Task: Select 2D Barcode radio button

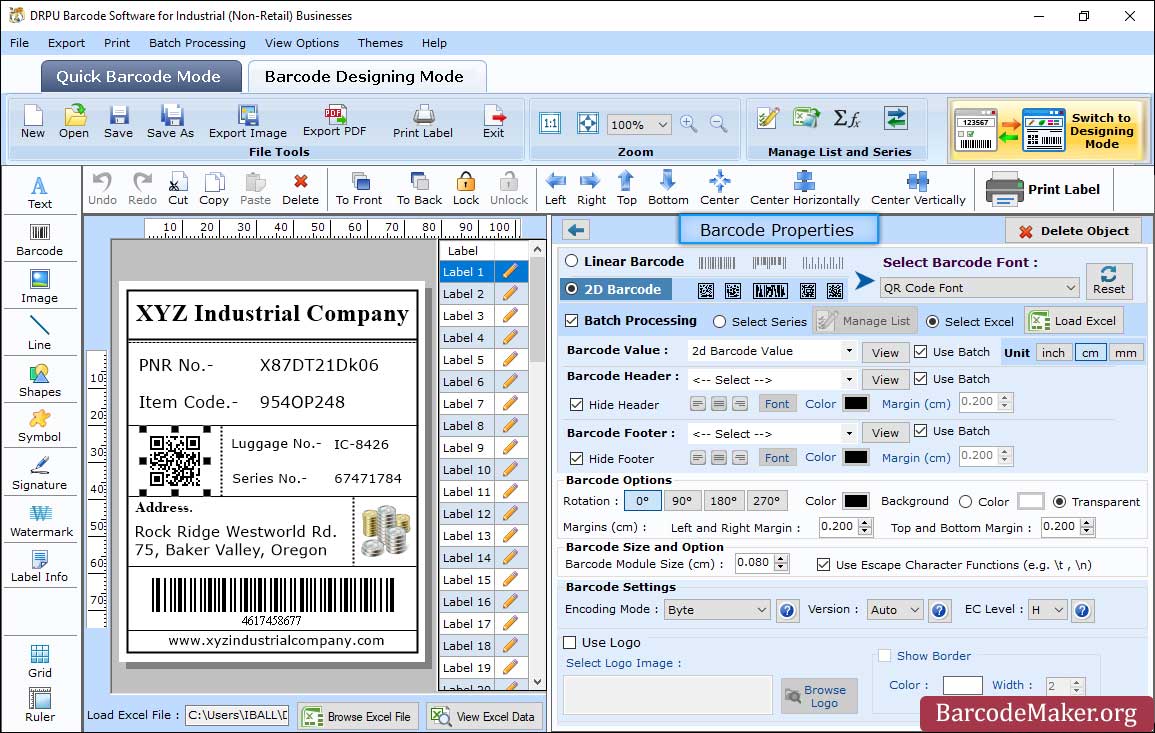Action: point(572,289)
